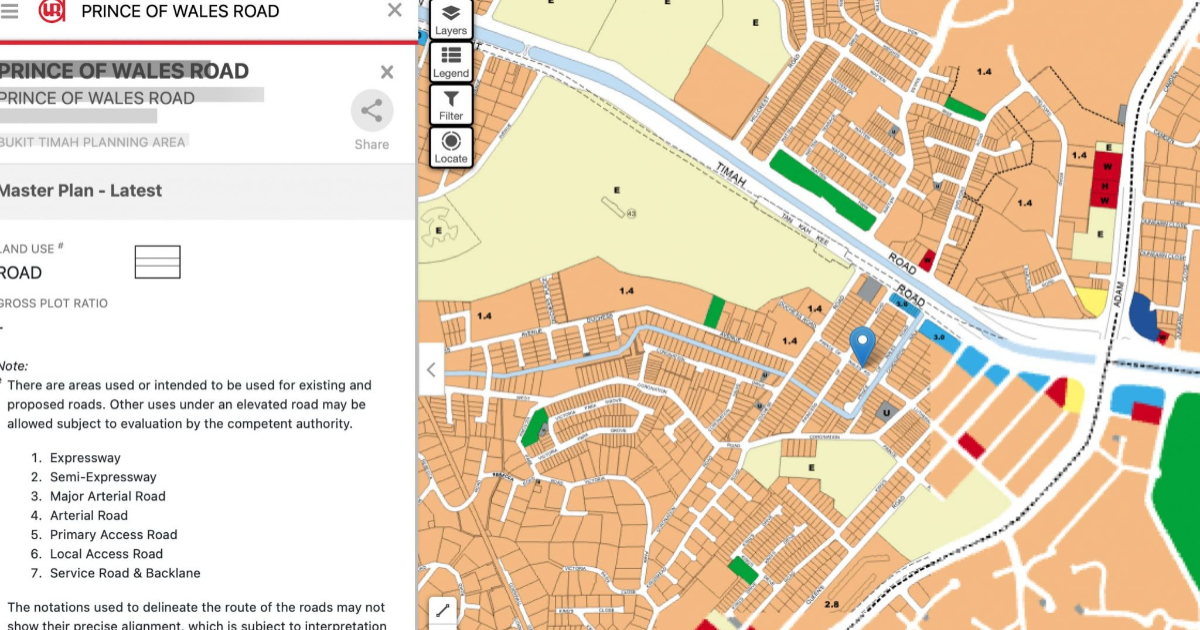Click the Road land use pattern swatch
Screen dimensions: 1200x630
click(157, 262)
